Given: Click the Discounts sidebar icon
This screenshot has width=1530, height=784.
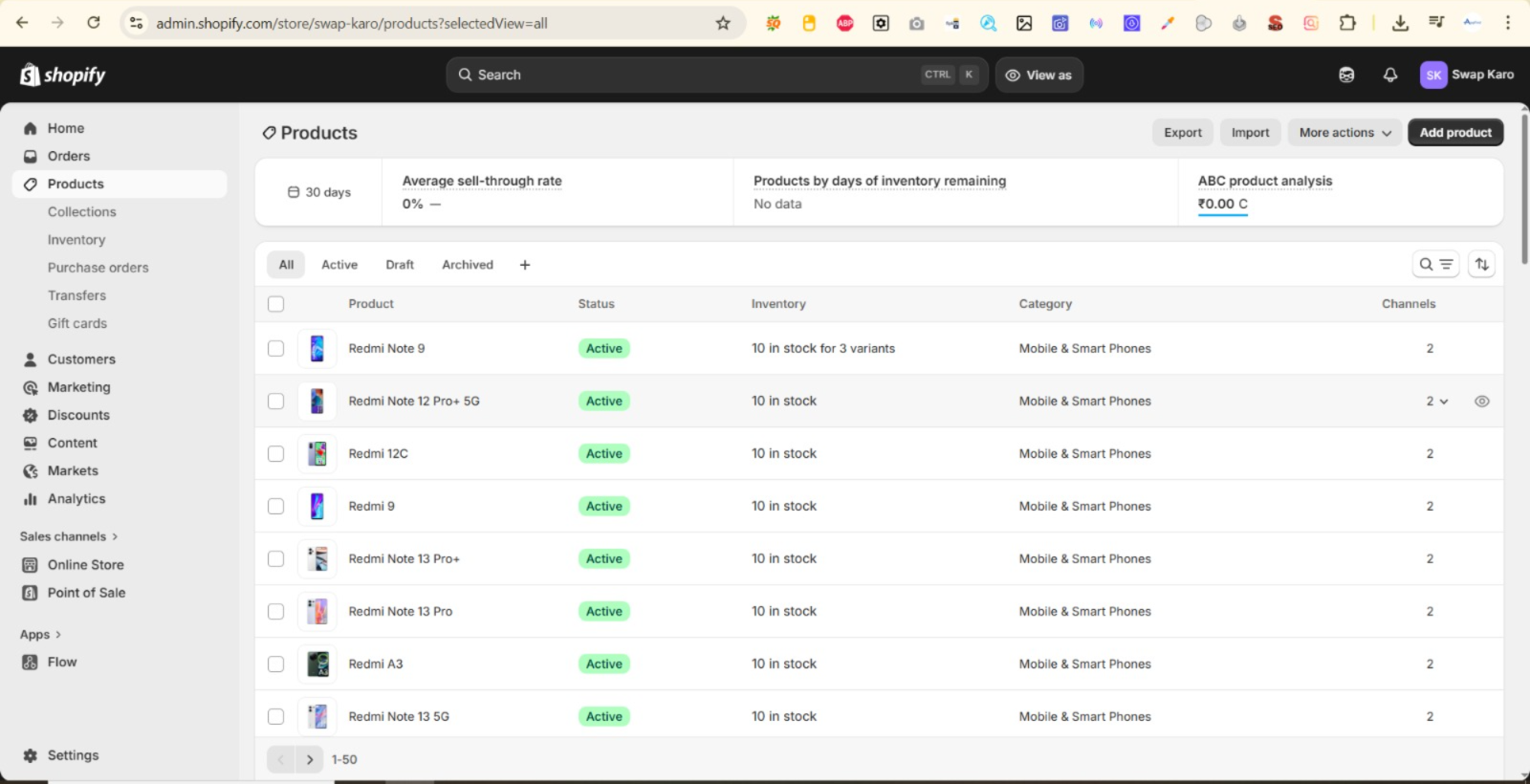Looking at the screenshot, I should tap(31, 415).
